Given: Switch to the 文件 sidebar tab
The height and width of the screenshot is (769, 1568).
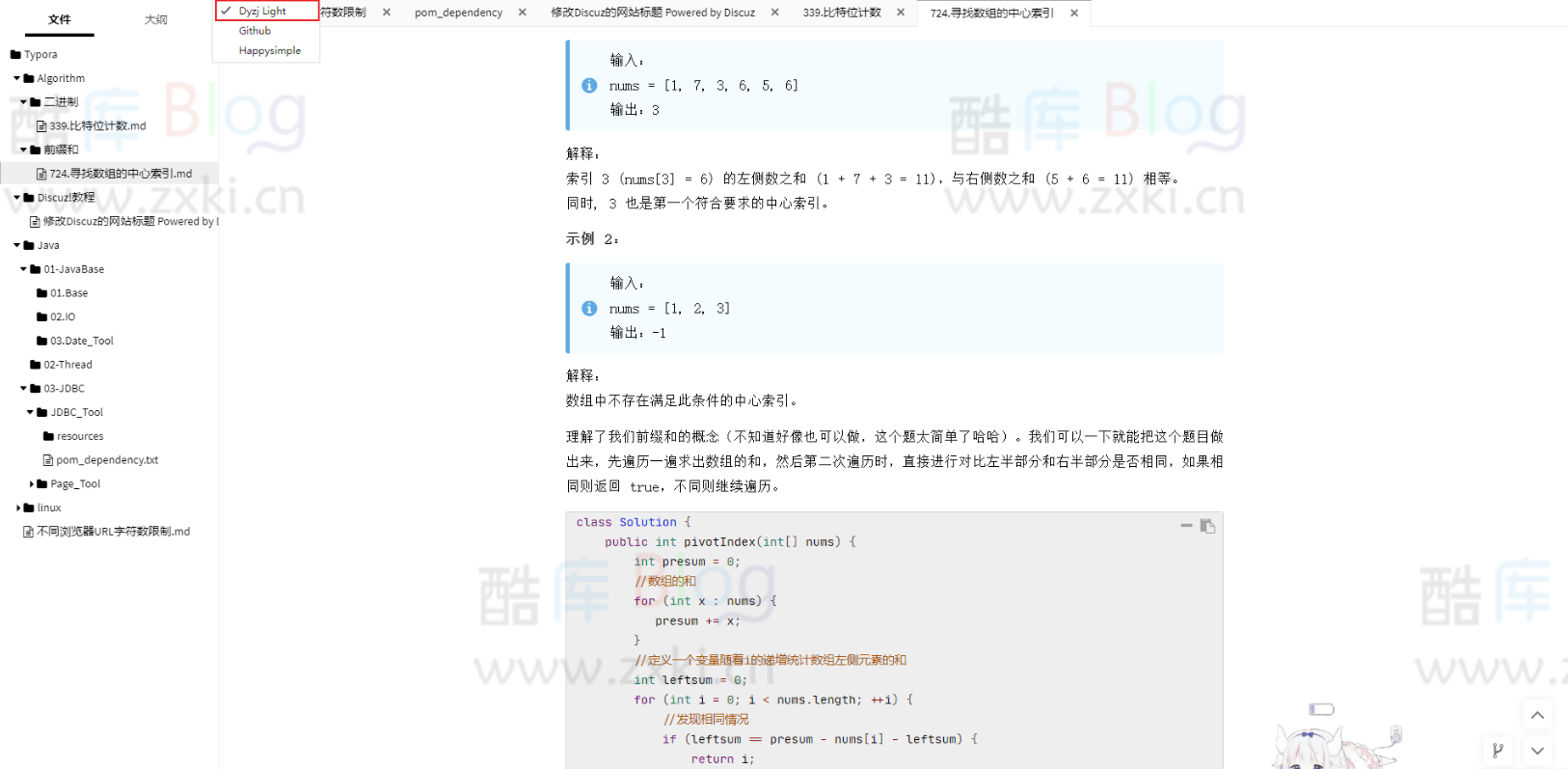Looking at the screenshot, I should point(60,19).
